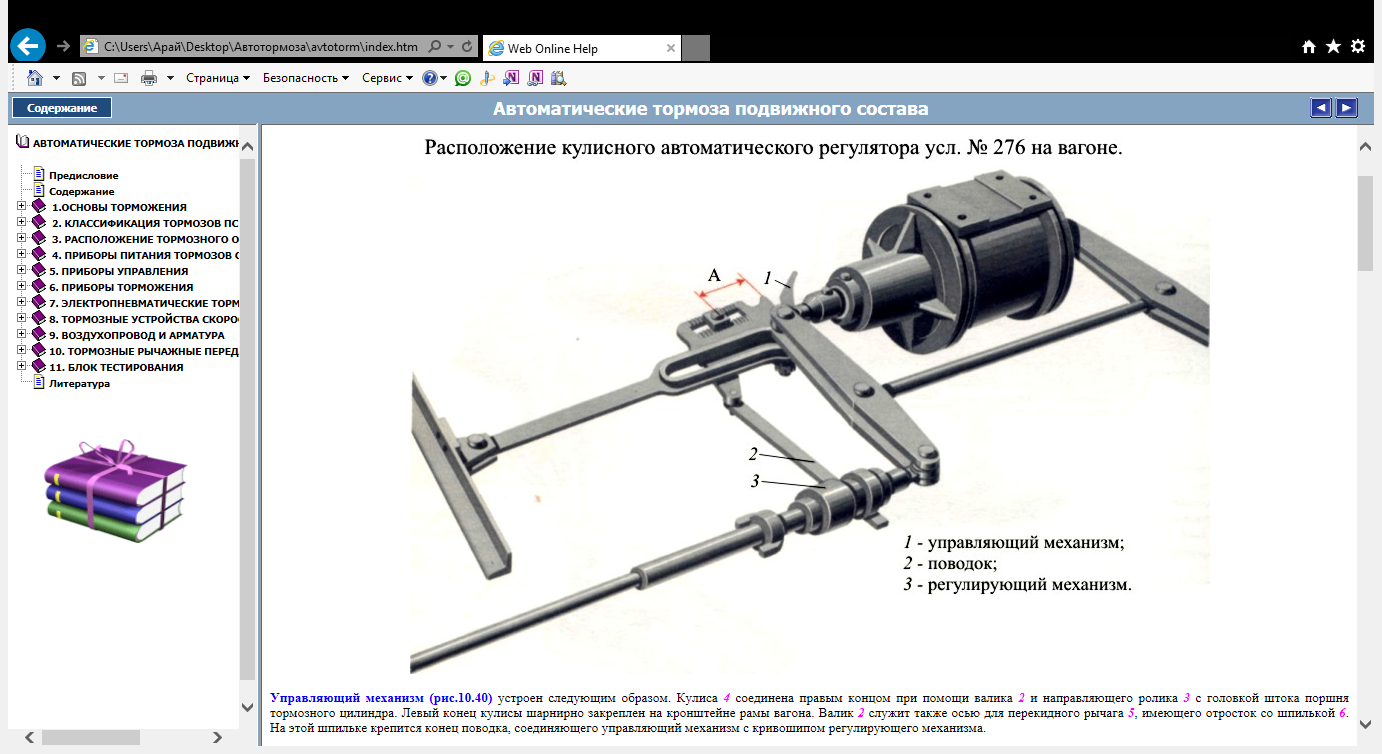Click the stacked books image in sidebar
The width and height of the screenshot is (1382, 754).
(116, 492)
